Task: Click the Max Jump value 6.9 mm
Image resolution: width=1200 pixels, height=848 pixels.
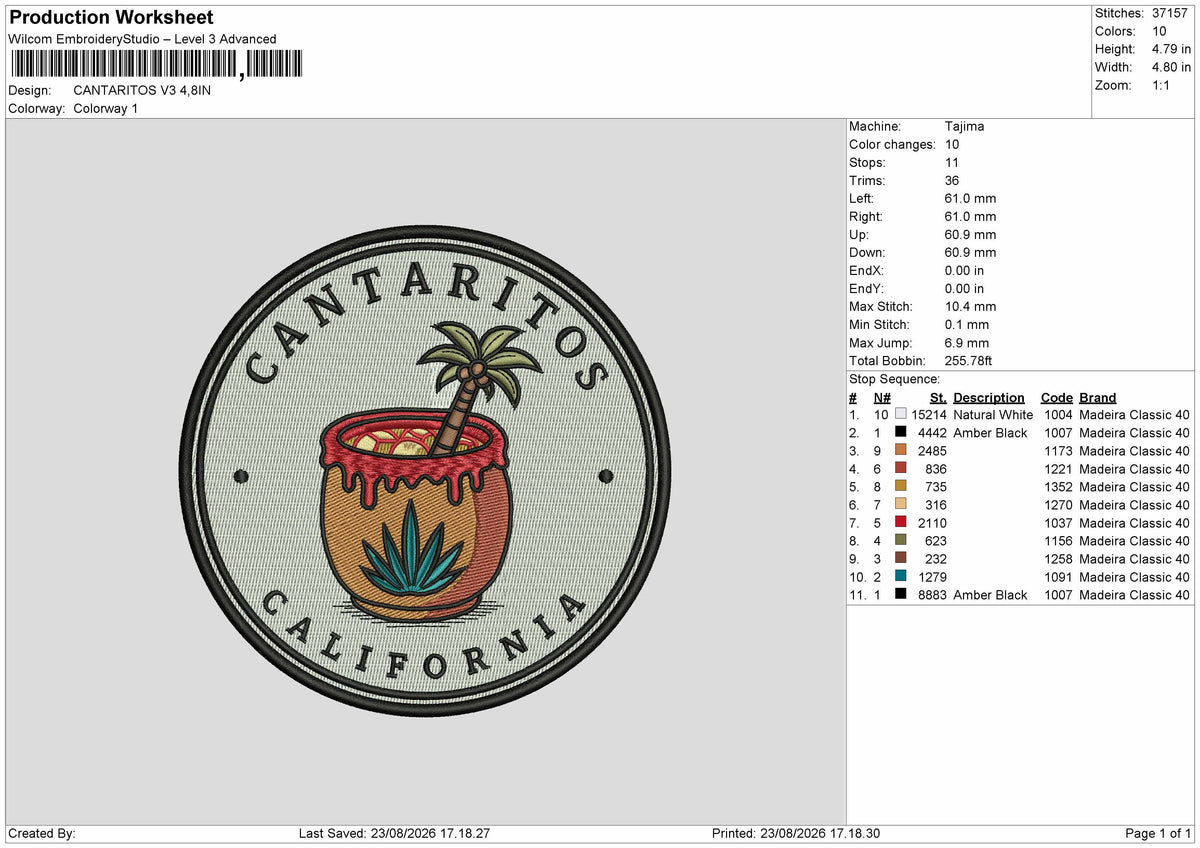Action: click(966, 342)
